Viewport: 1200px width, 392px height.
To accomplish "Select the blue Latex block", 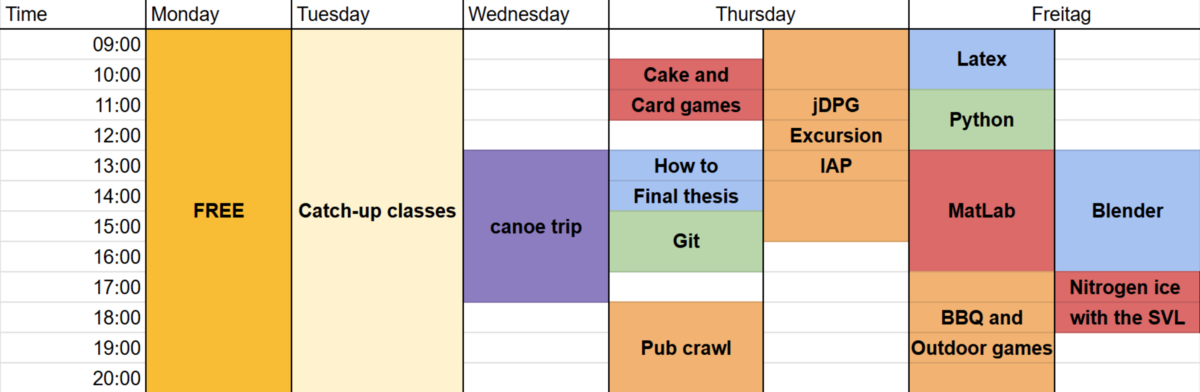I will click(x=982, y=60).
